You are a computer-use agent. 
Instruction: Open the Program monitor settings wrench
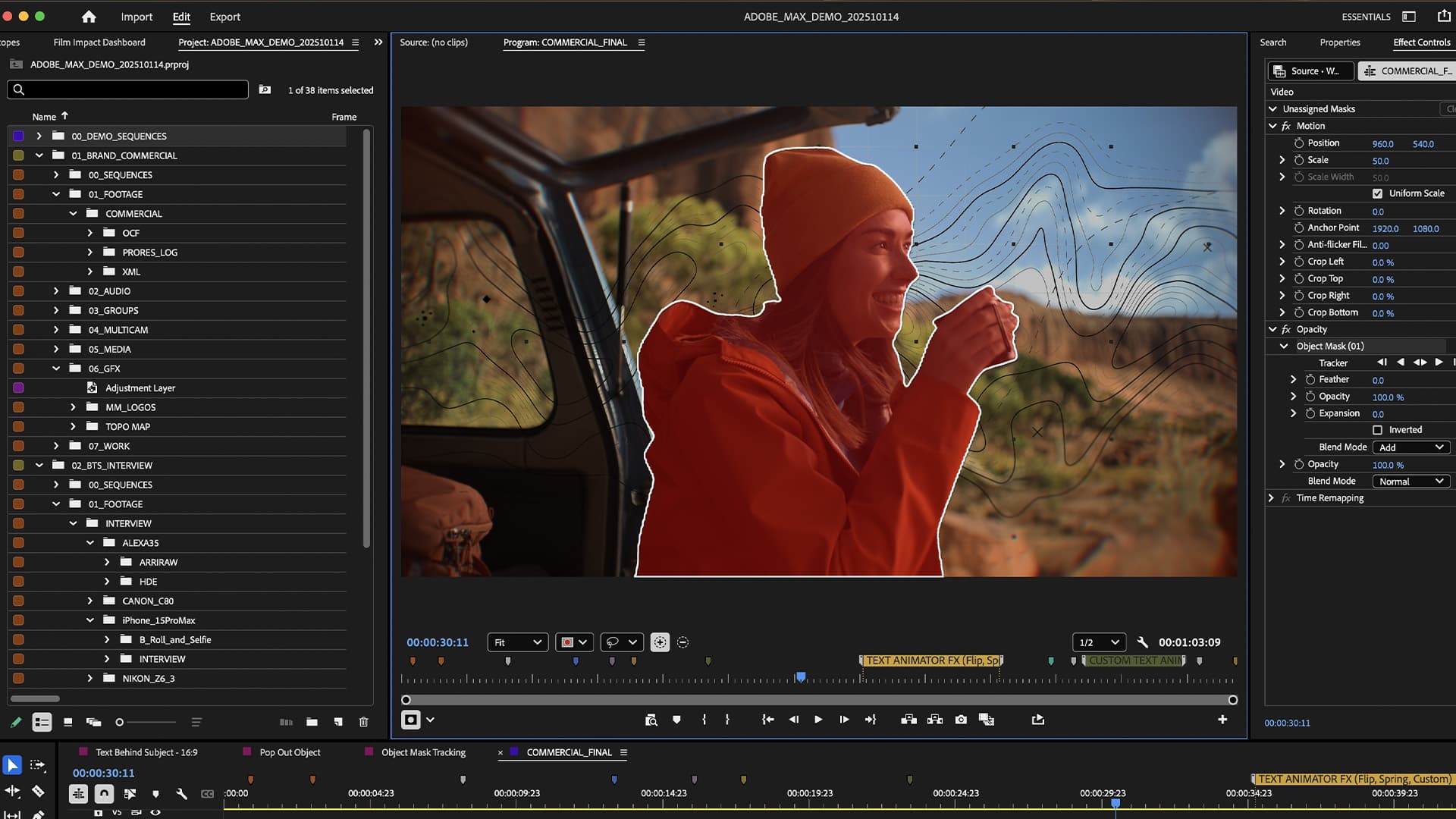tap(1143, 642)
